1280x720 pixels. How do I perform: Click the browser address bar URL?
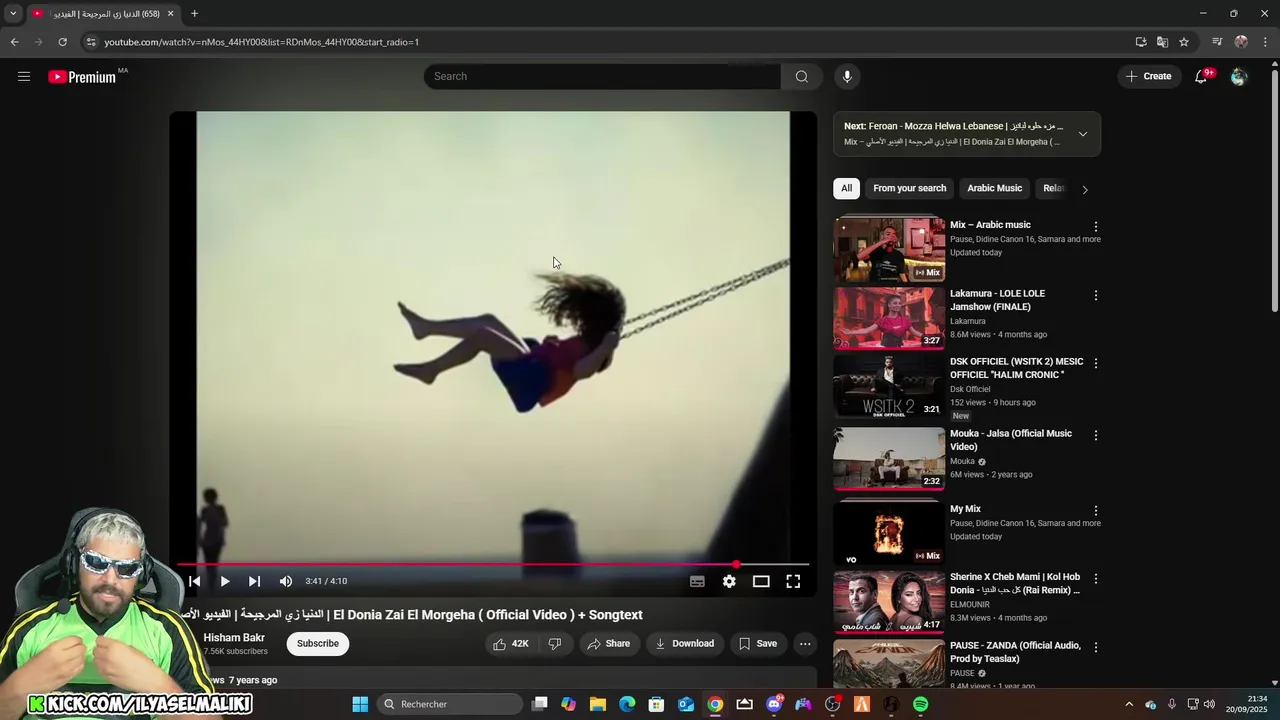coord(261,42)
